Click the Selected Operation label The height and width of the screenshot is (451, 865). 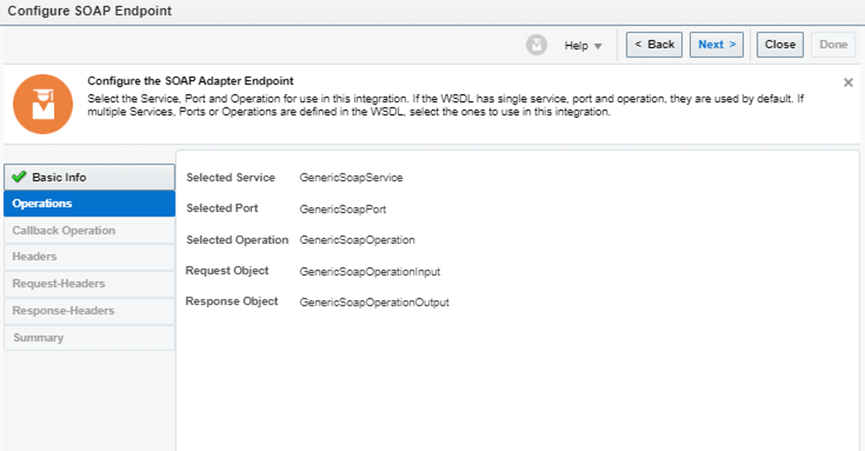coord(237,240)
